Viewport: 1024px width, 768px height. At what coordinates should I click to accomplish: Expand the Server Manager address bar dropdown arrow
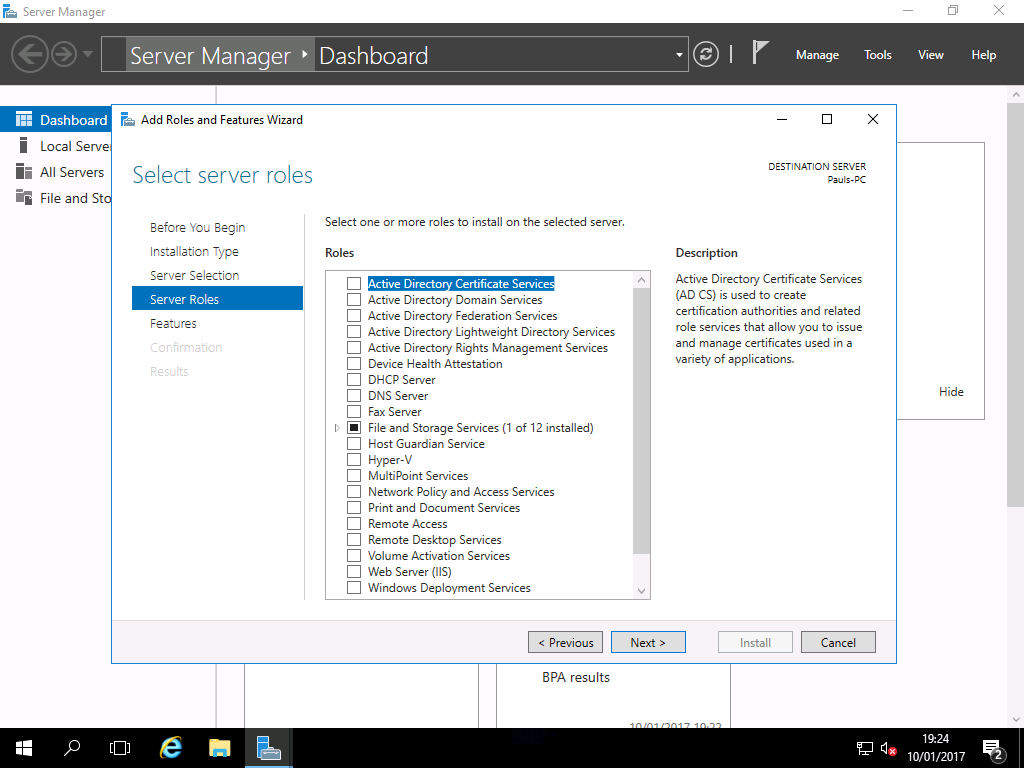(x=679, y=55)
